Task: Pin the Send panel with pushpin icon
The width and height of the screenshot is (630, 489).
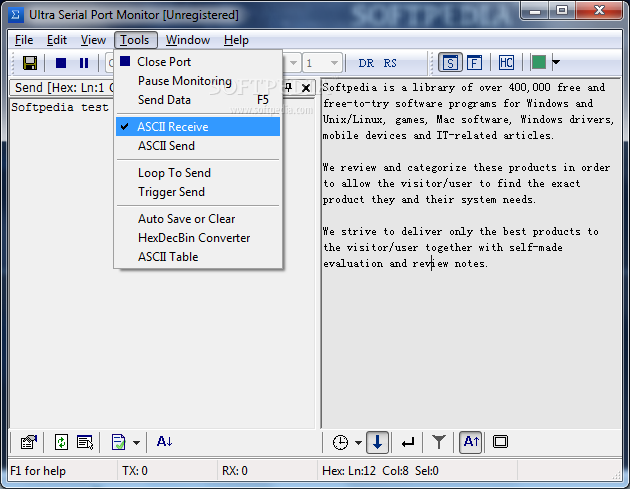Action: [x=288, y=87]
